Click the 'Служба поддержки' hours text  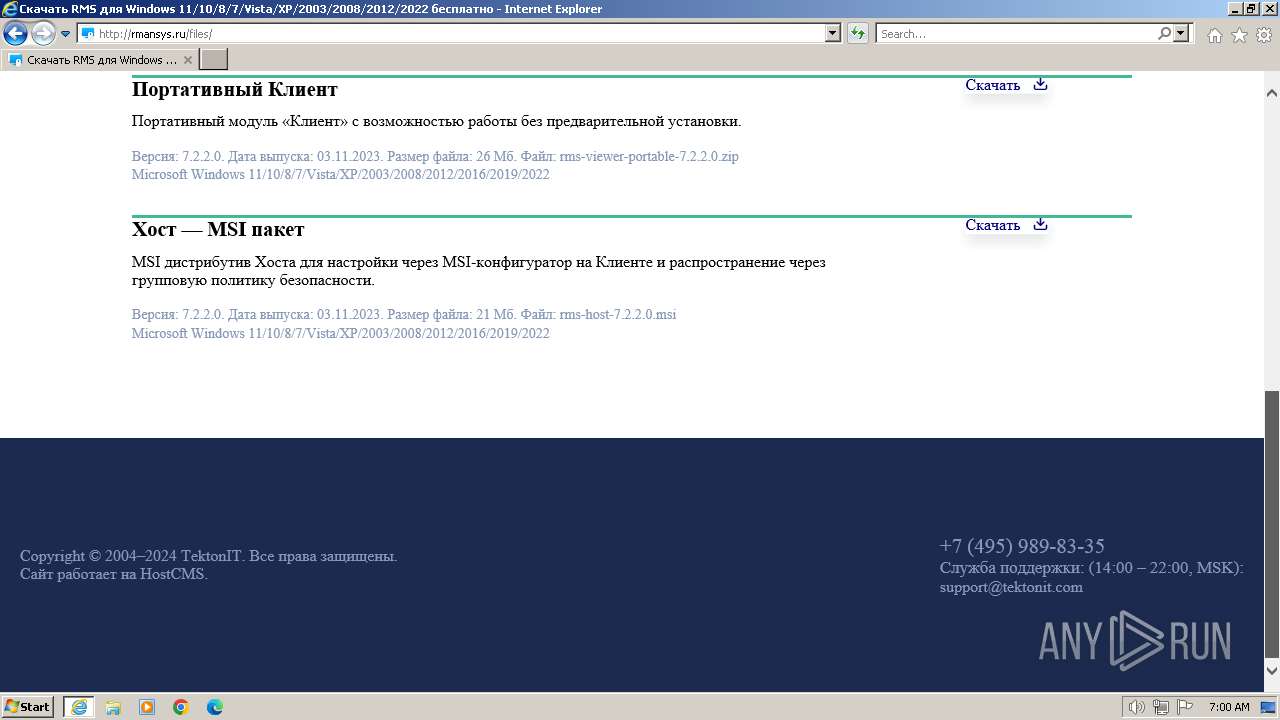click(1091, 567)
